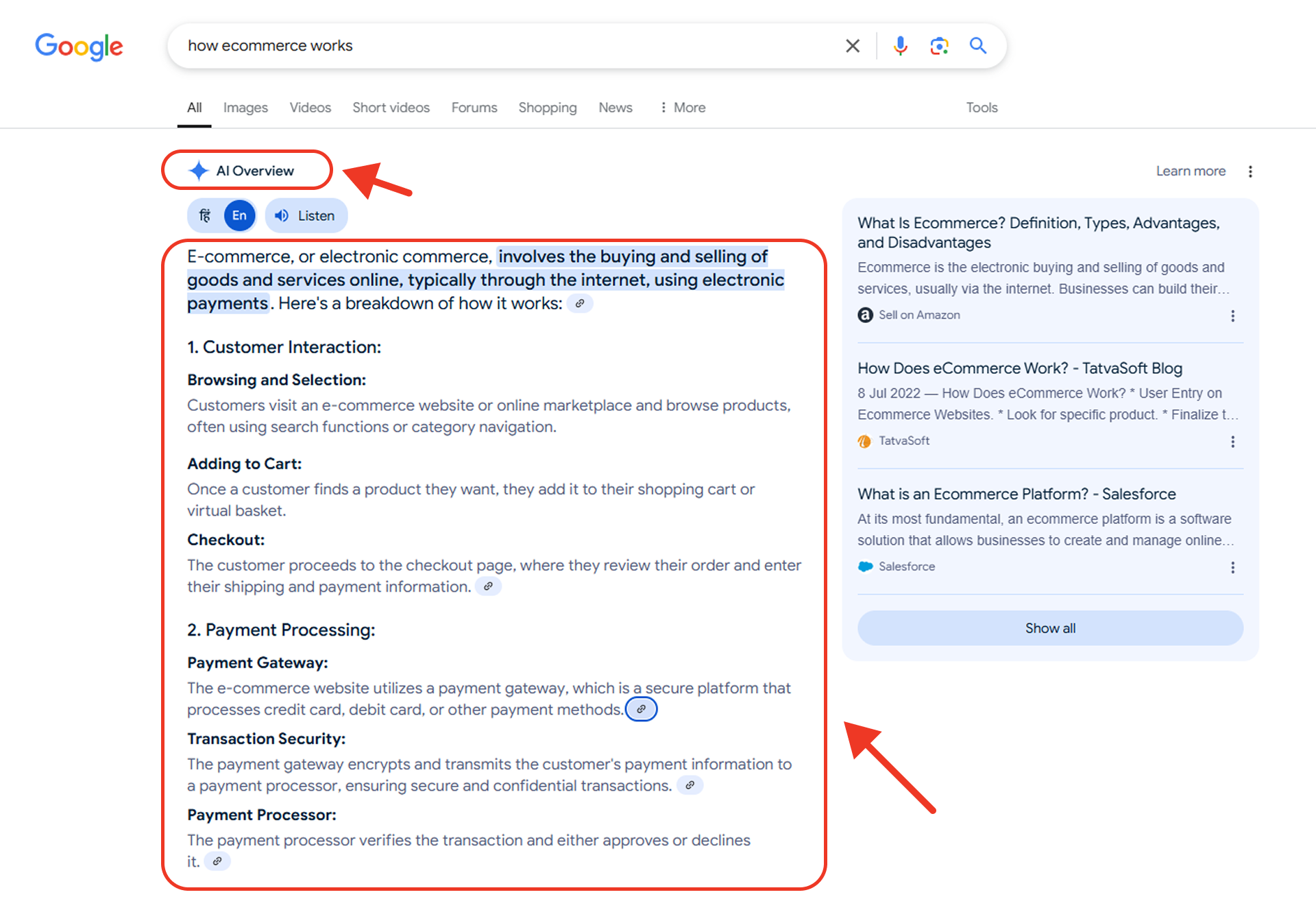Switch to the Images tab
The width and height of the screenshot is (1316, 923).
tap(245, 108)
